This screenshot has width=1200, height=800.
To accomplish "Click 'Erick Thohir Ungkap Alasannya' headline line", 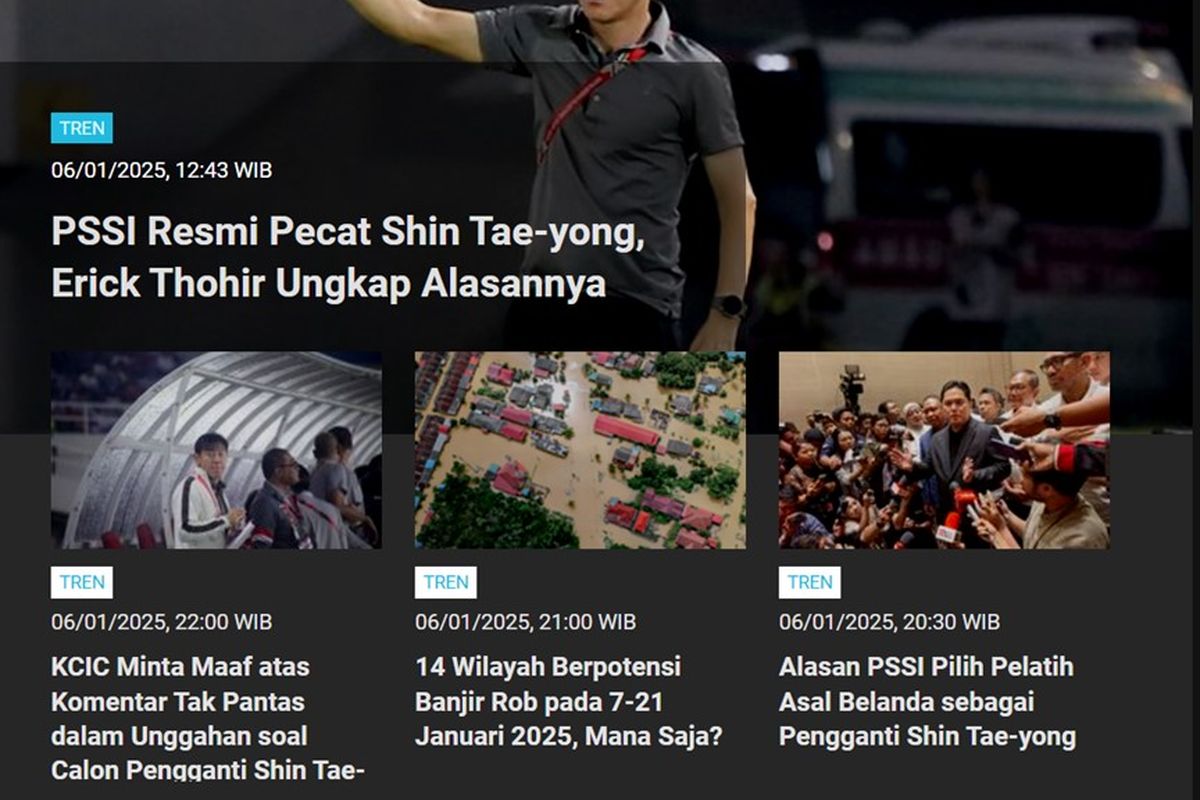I will point(329,284).
